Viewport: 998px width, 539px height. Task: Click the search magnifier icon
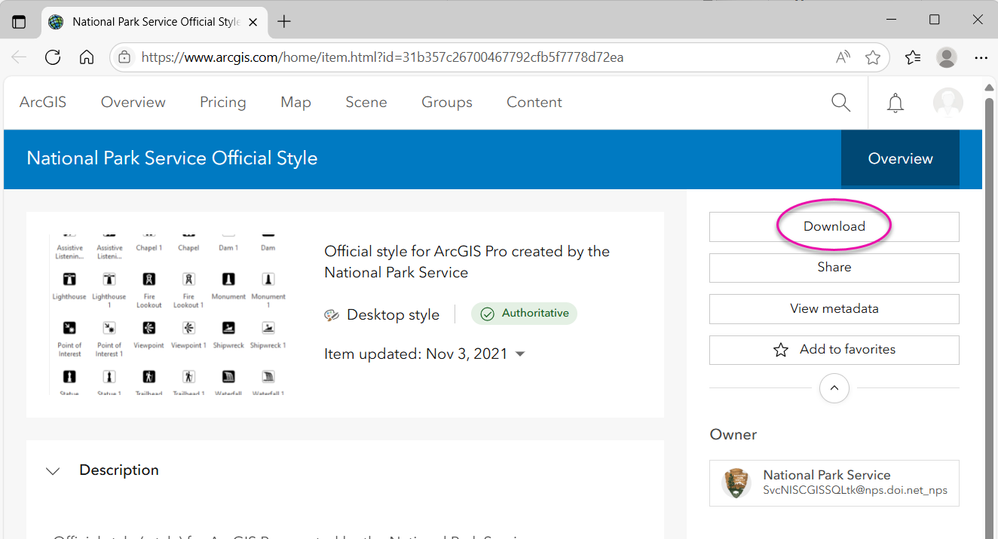click(x=841, y=102)
